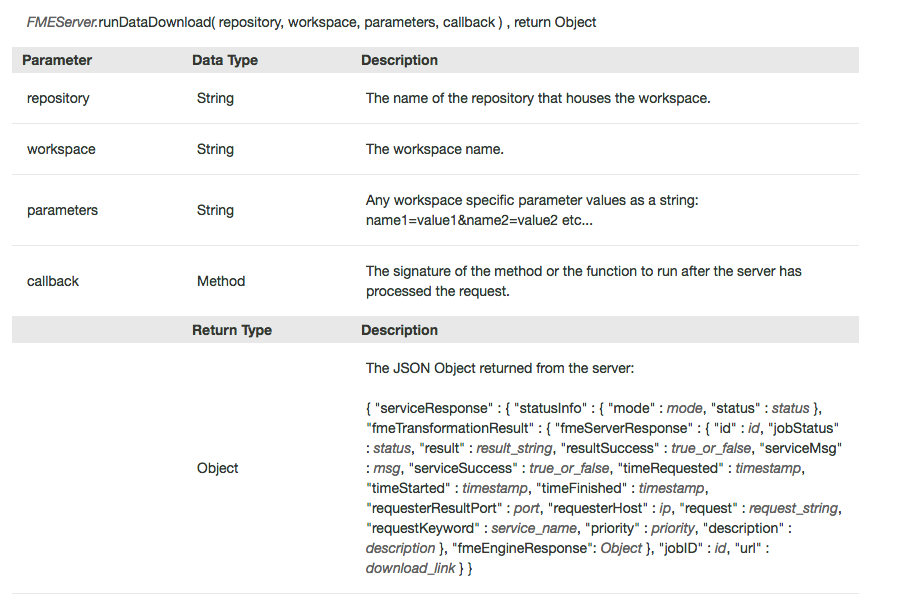Click the parameters row name
The width and height of the screenshot is (904, 600).
point(62,210)
